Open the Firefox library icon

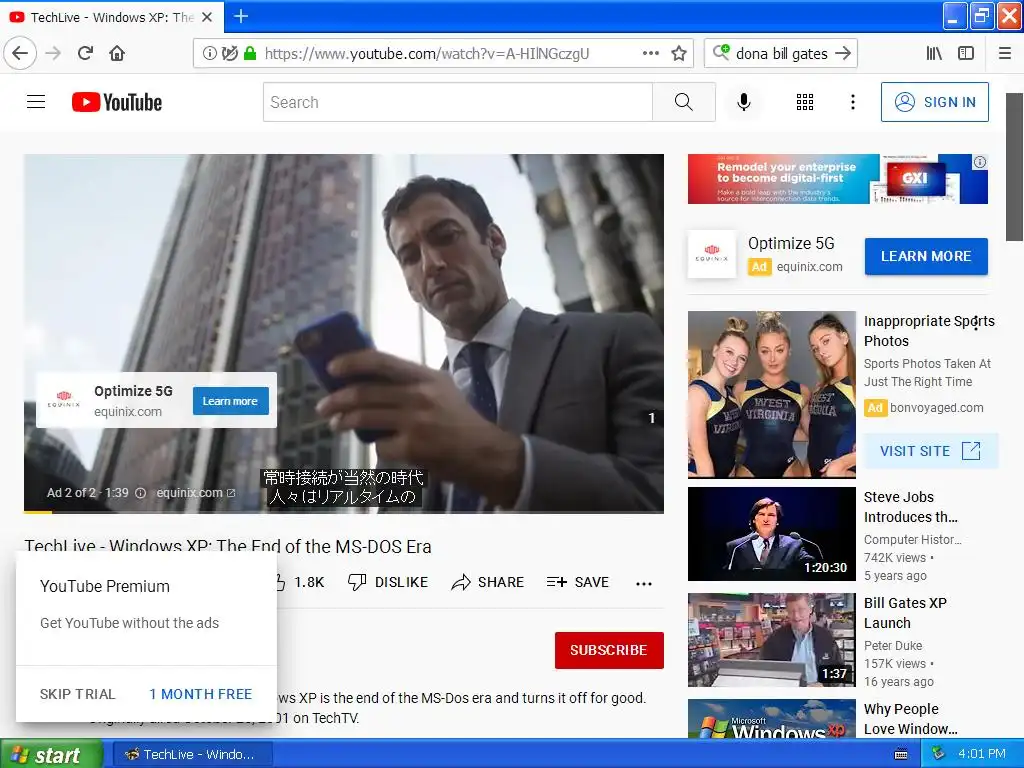[934, 53]
